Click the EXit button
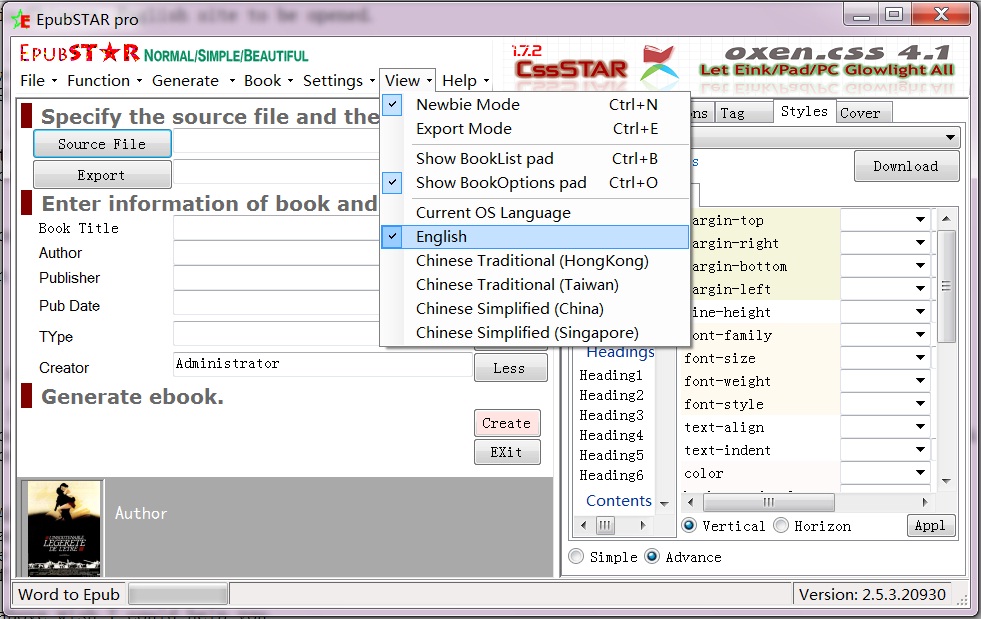 pyautogui.click(x=507, y=452)
